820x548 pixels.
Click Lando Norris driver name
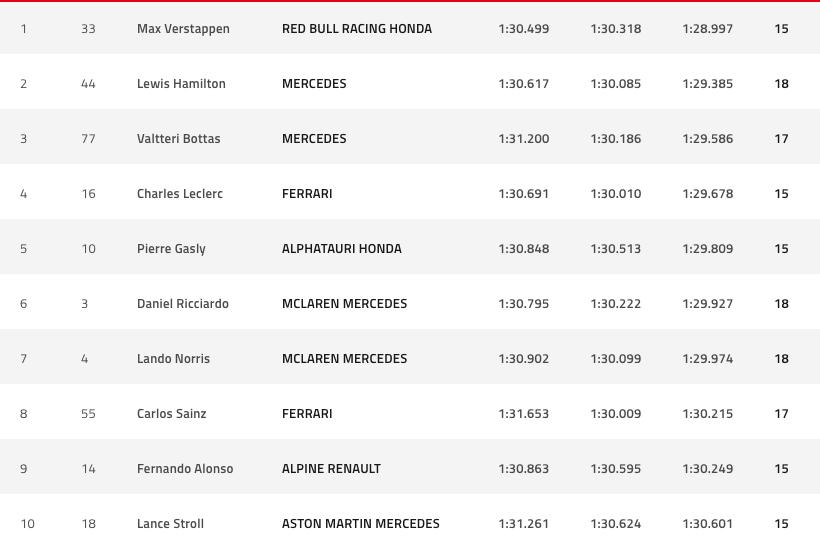[x=173, y=359]
